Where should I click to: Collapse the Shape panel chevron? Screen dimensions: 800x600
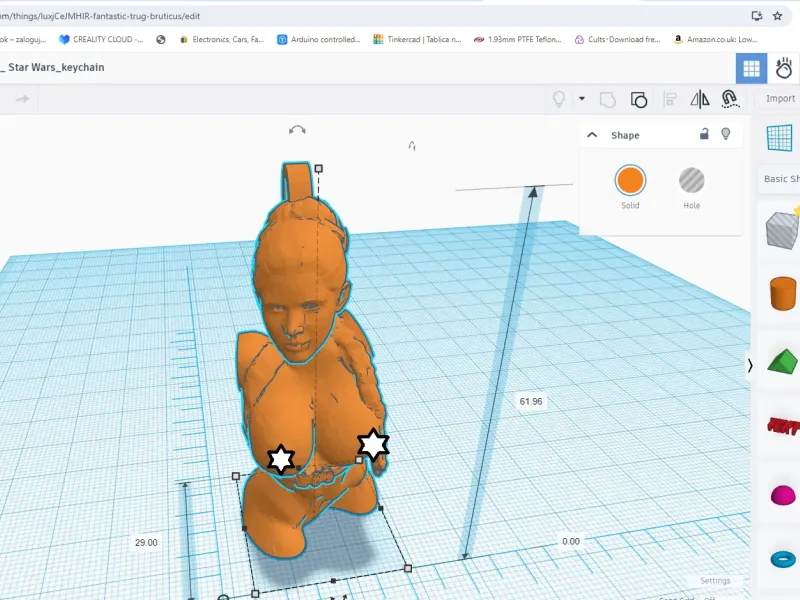coord(592,135)
